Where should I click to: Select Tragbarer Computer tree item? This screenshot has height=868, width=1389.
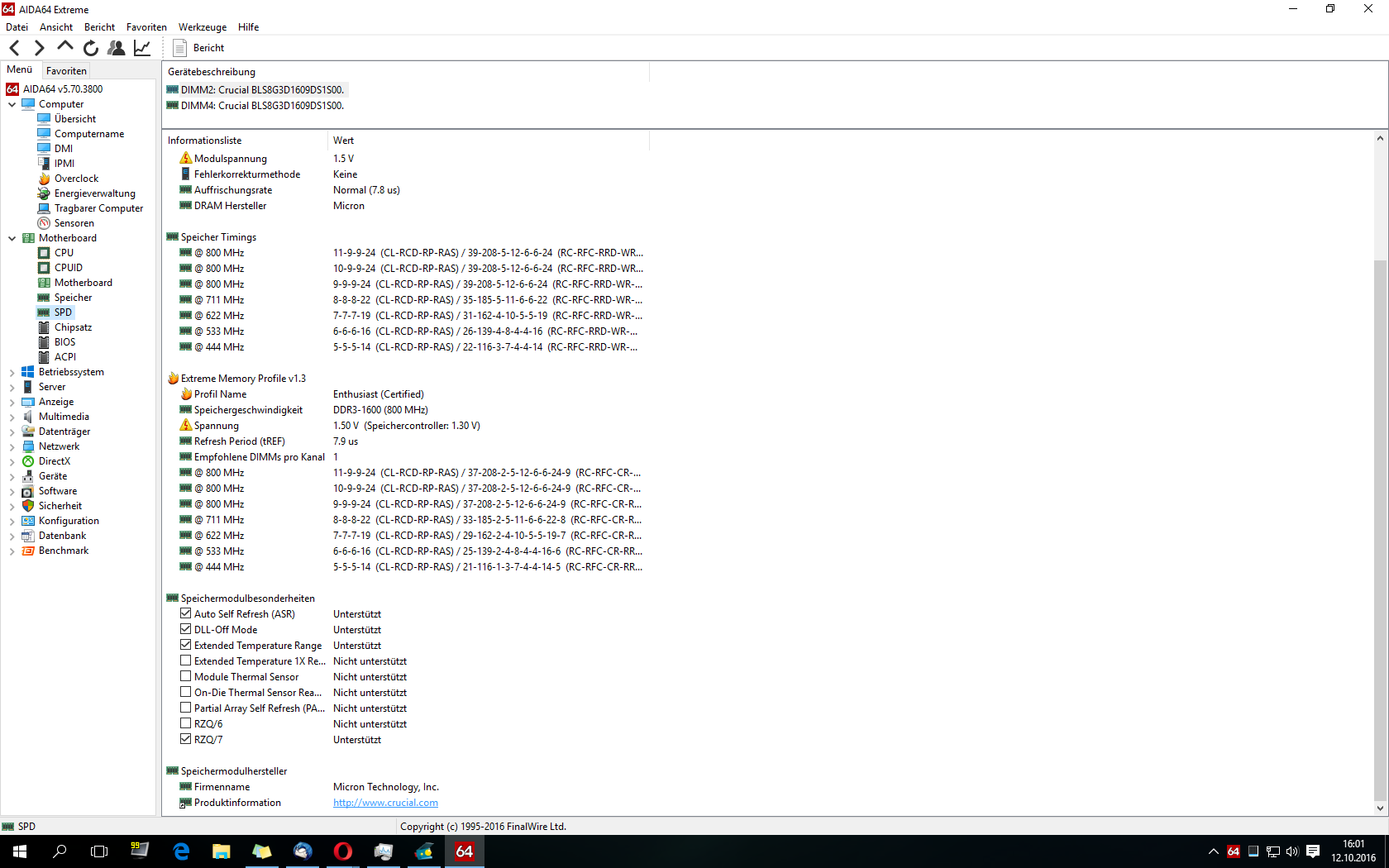click(98, 208)
